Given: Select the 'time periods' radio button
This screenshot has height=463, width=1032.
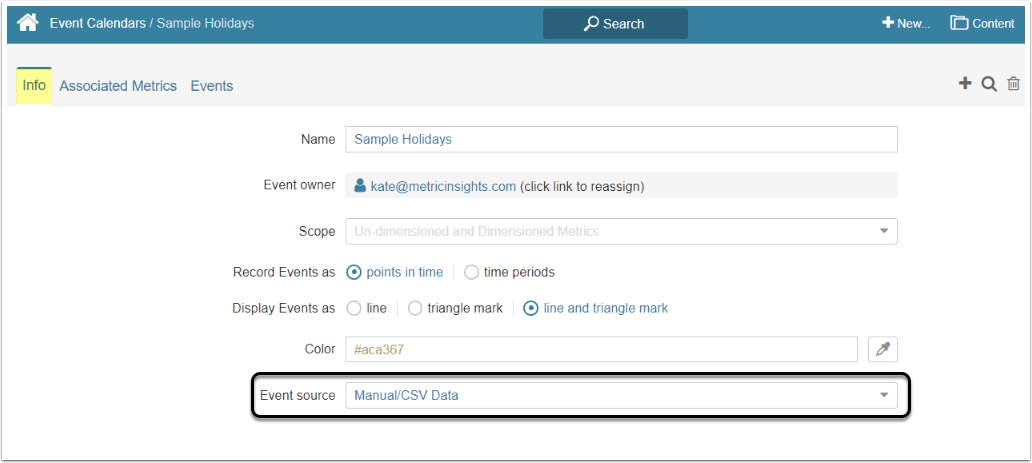Looking at the screenshot, I should (472, 272).
